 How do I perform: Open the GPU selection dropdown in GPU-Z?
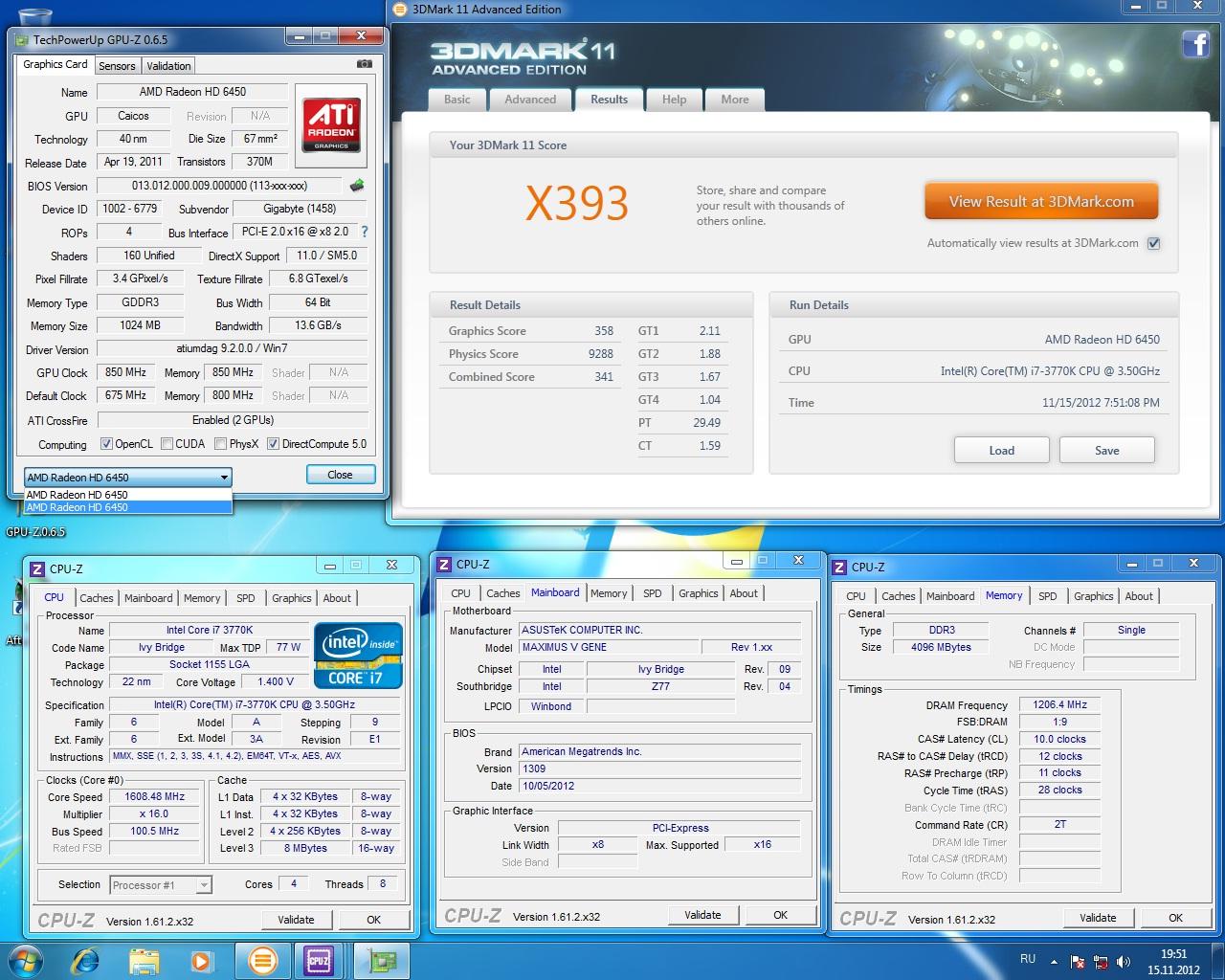click(x=128, y=477)
